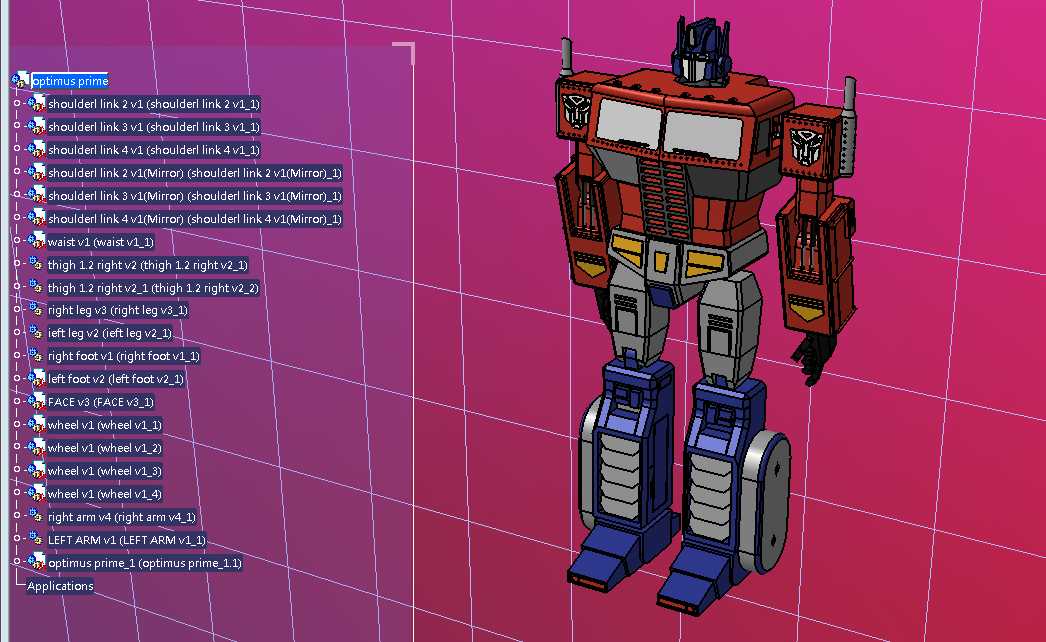This screenshot has width=1046, height=642.
Task: Expand the wheel v1_3 node
Action: pyautogui.click(x=17, y=469)
